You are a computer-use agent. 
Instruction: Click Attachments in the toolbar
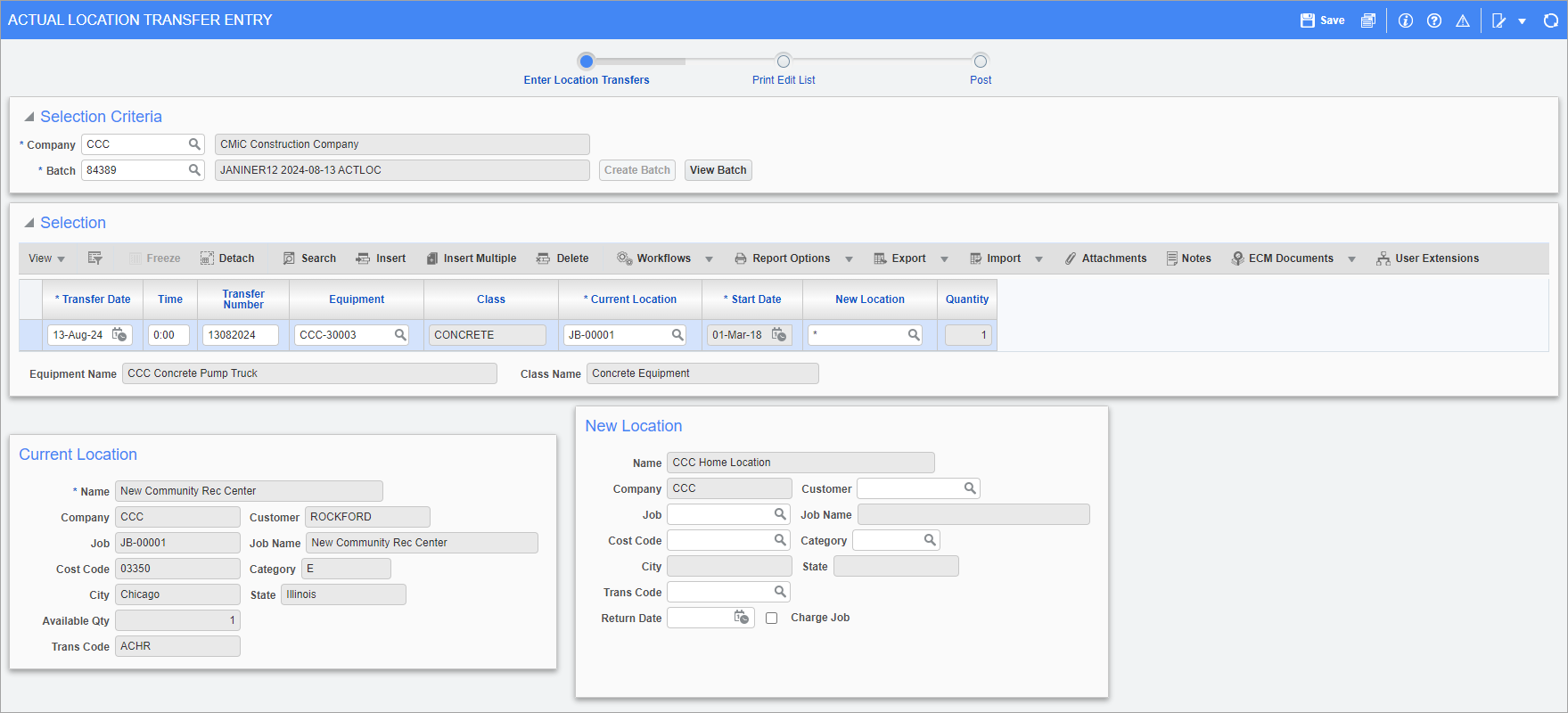(x=1105, y=258)
